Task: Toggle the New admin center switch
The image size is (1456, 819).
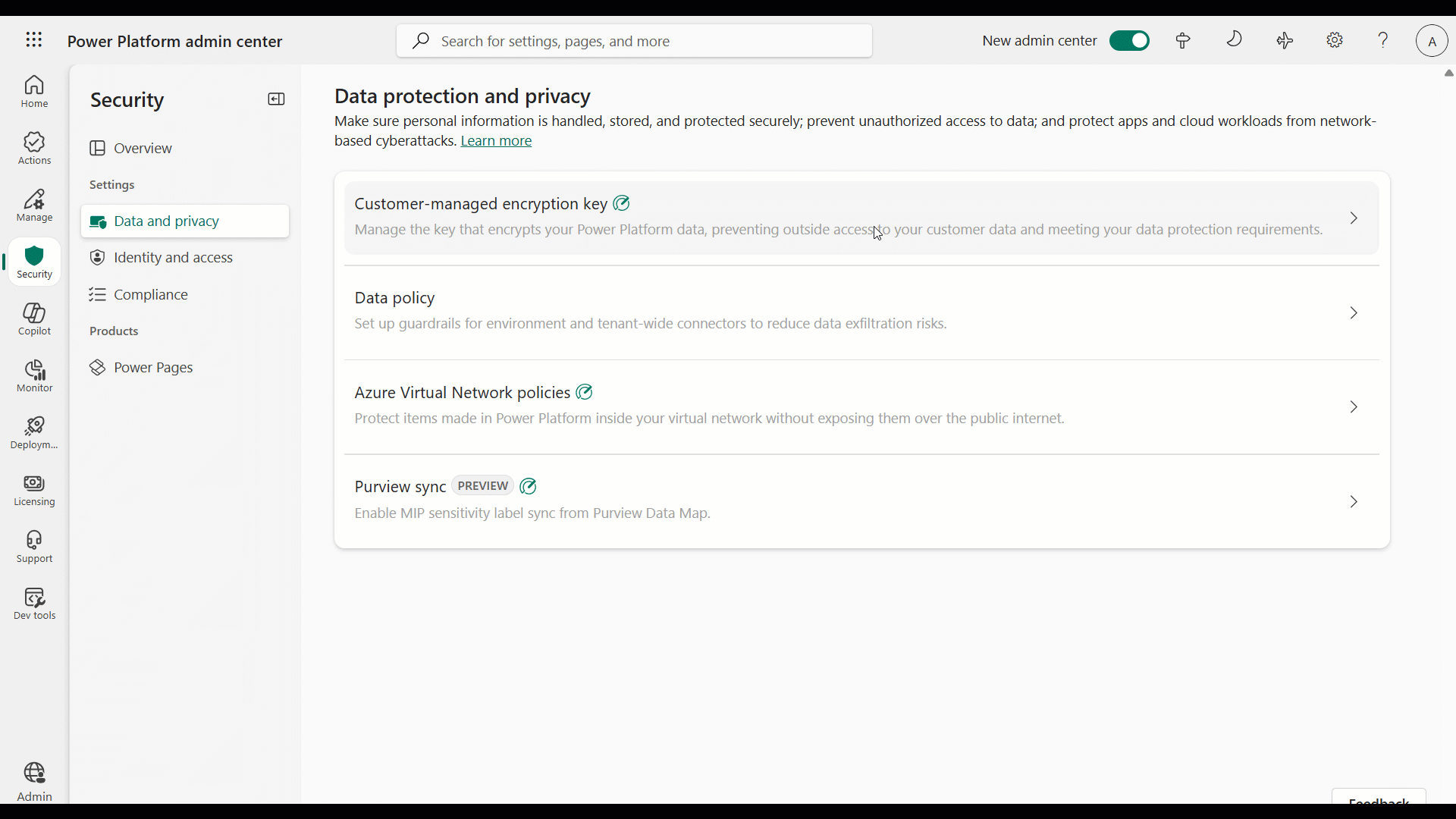Action: [1129, 40]
